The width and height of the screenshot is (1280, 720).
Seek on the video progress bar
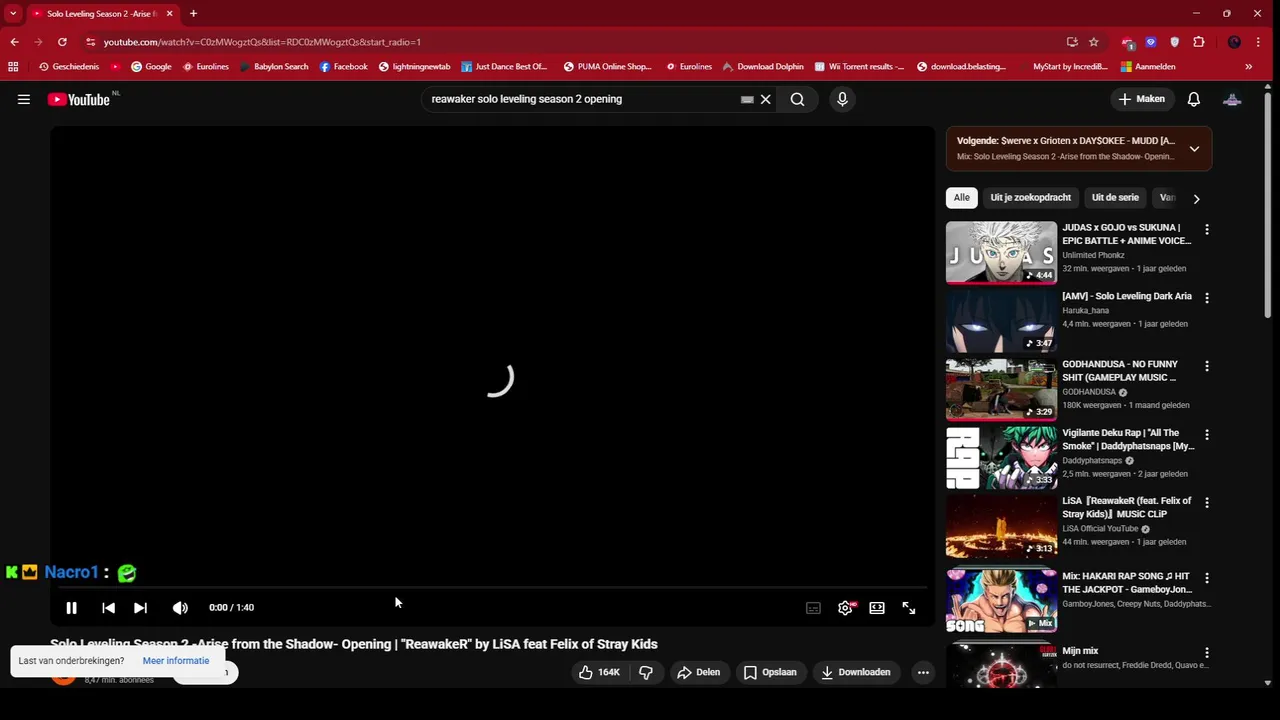[492, 589]
